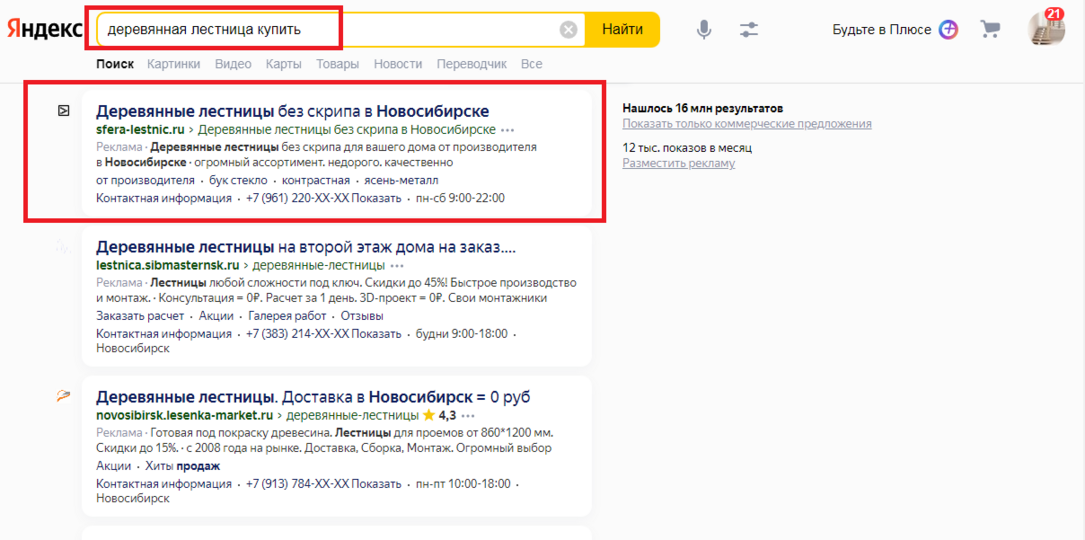1085x540 pixels.
Task: Activate voice search microphone icon
Action: [704, 30]
